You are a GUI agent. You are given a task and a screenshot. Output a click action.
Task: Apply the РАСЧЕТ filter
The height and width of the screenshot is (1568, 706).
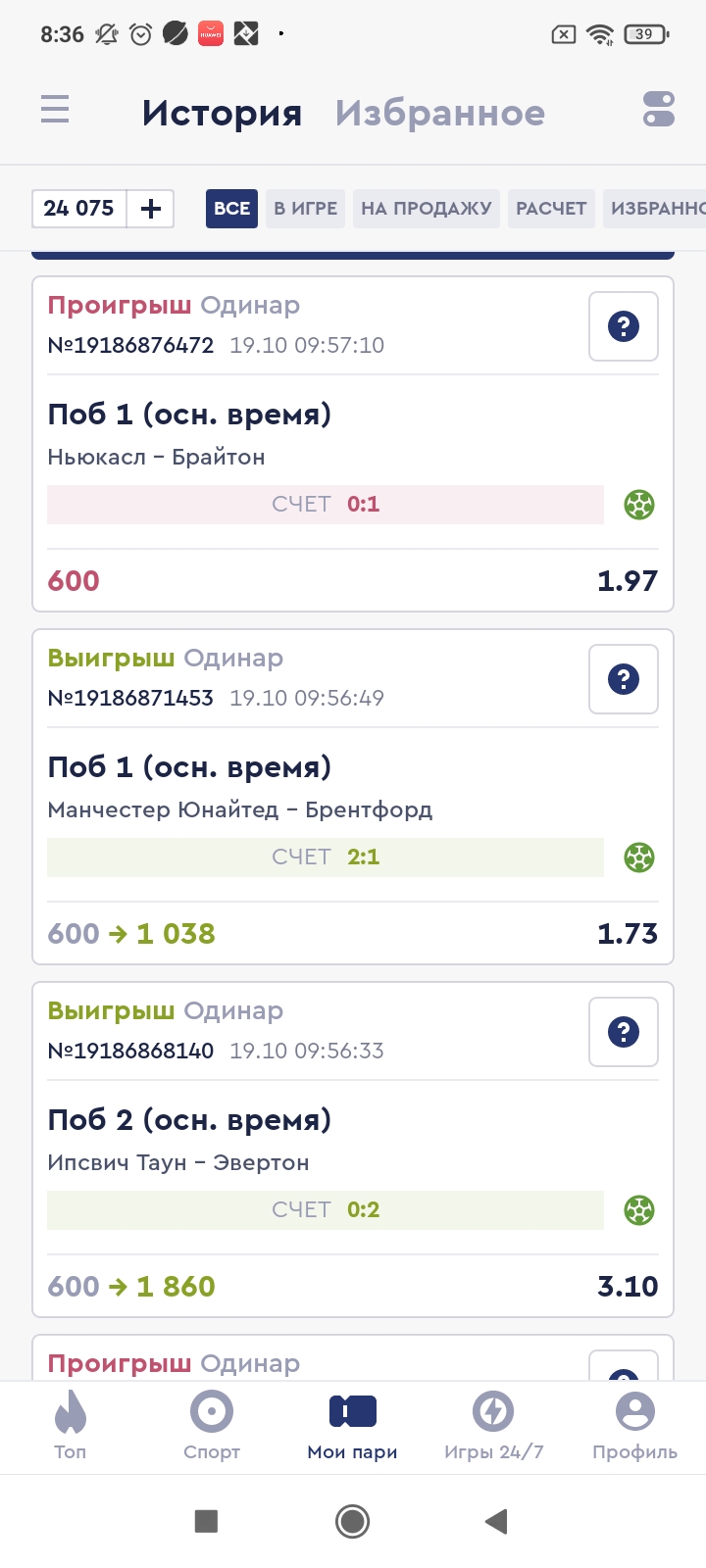pos(551,209)
